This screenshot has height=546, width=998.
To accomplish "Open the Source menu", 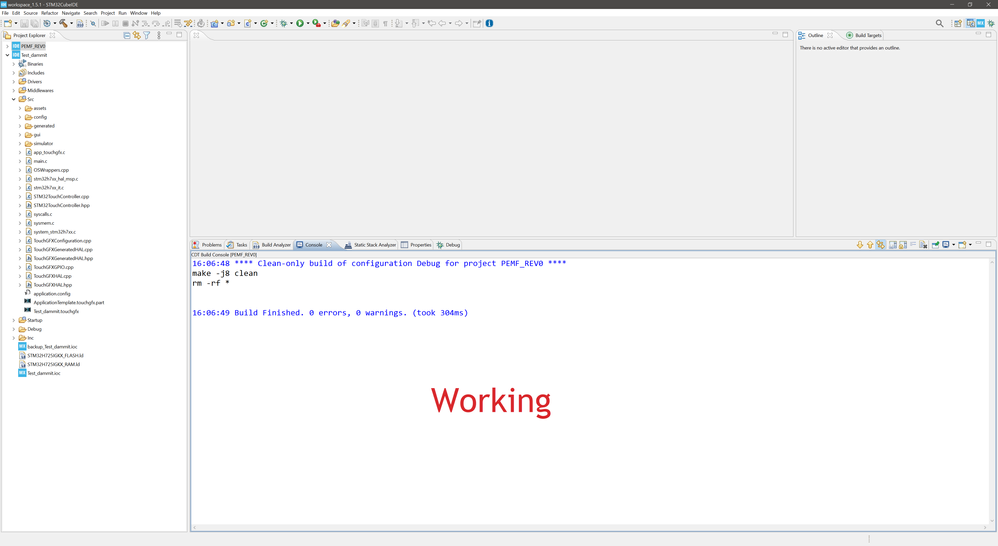I will pyautogui.click(x=31, y=13).
